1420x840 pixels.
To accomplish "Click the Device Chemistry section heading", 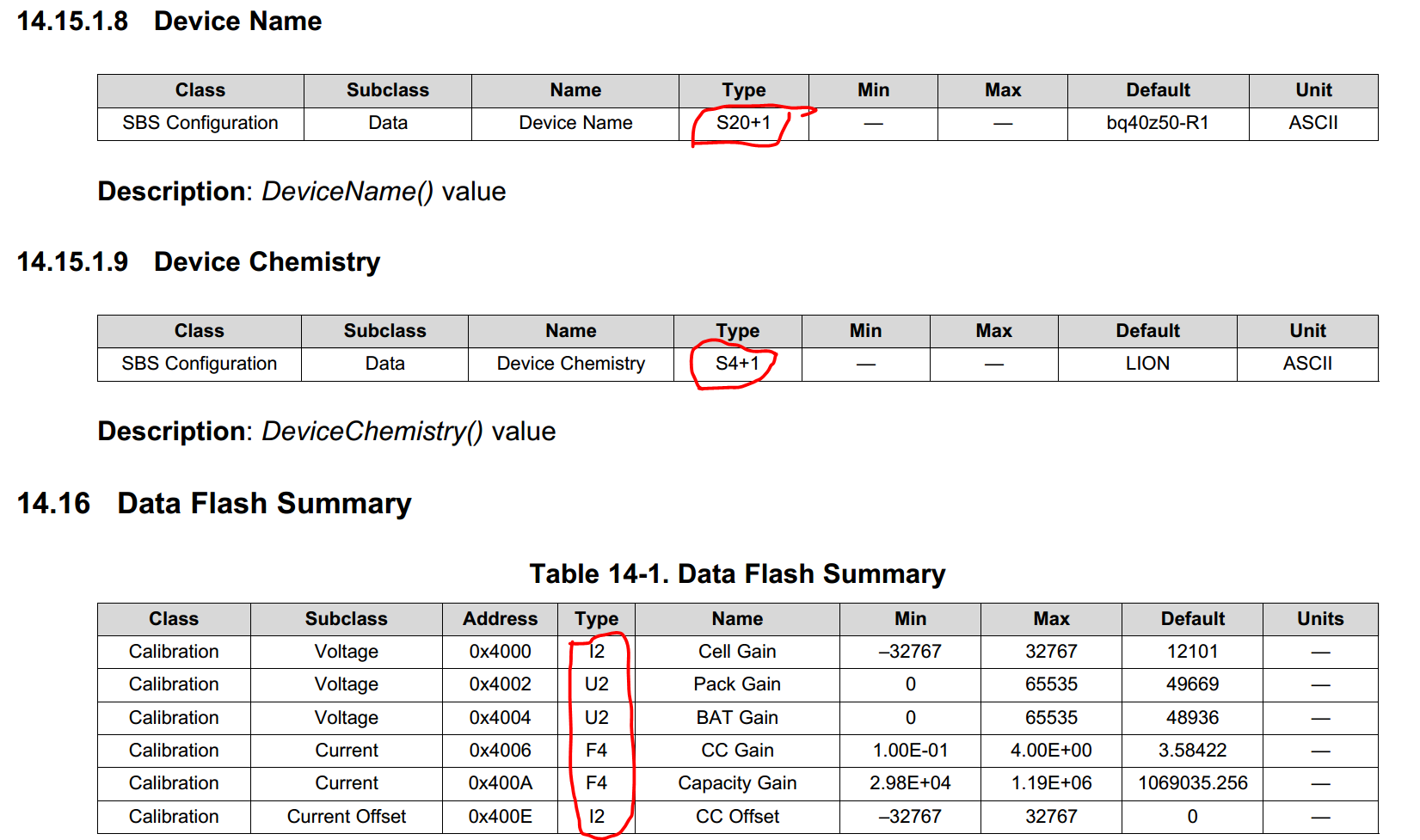I will 267,262.
